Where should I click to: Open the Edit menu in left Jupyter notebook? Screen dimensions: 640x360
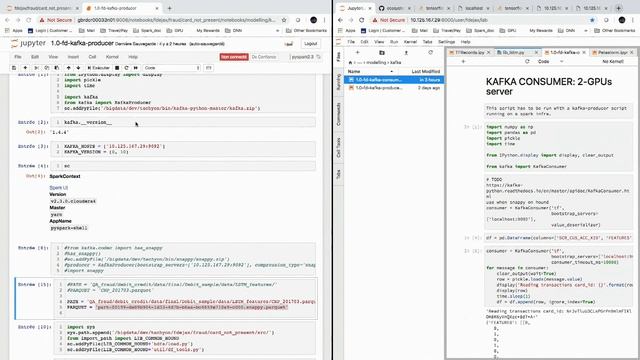35,57
